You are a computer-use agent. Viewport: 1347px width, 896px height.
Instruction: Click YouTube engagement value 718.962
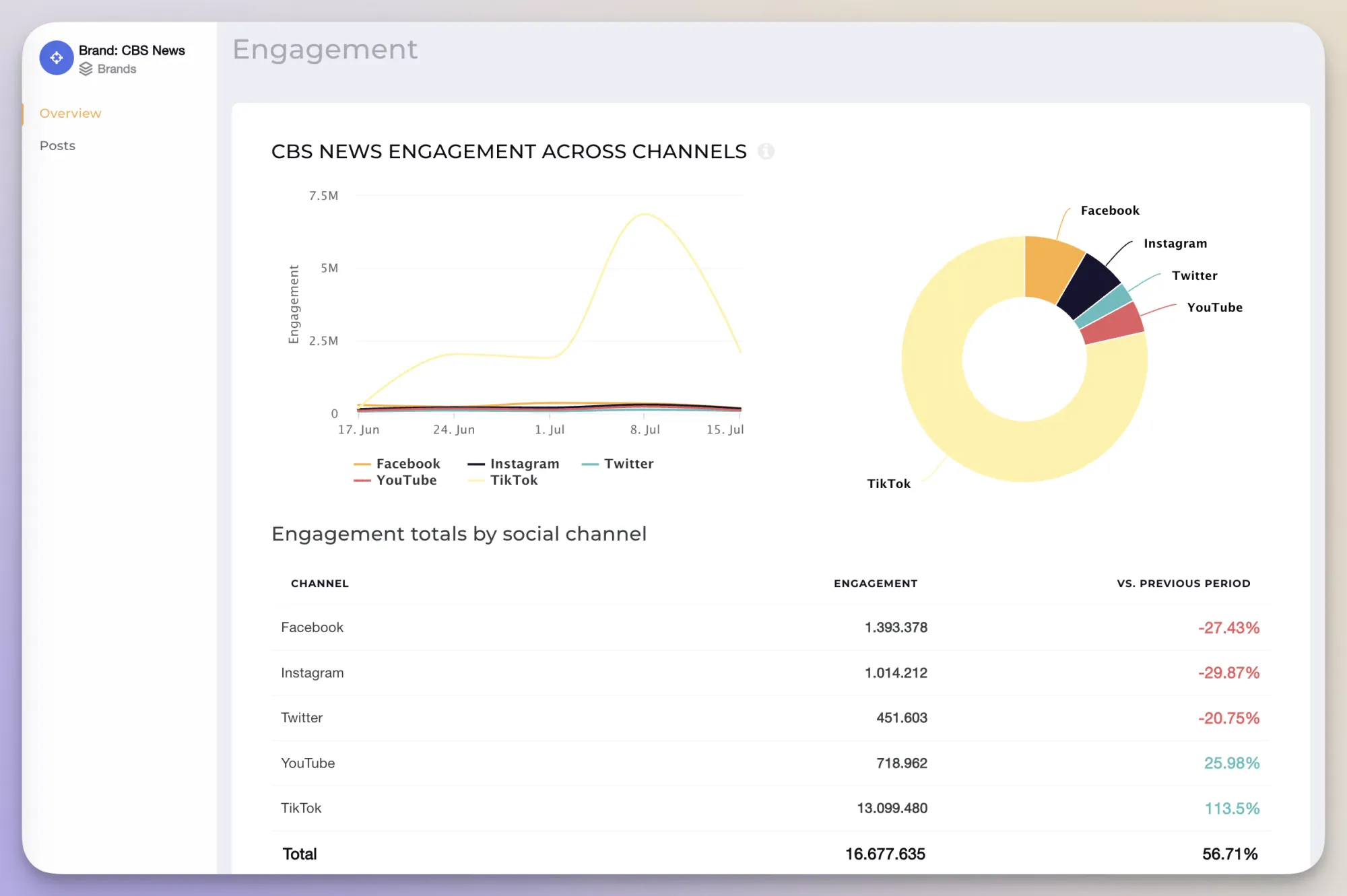point(902,763)
